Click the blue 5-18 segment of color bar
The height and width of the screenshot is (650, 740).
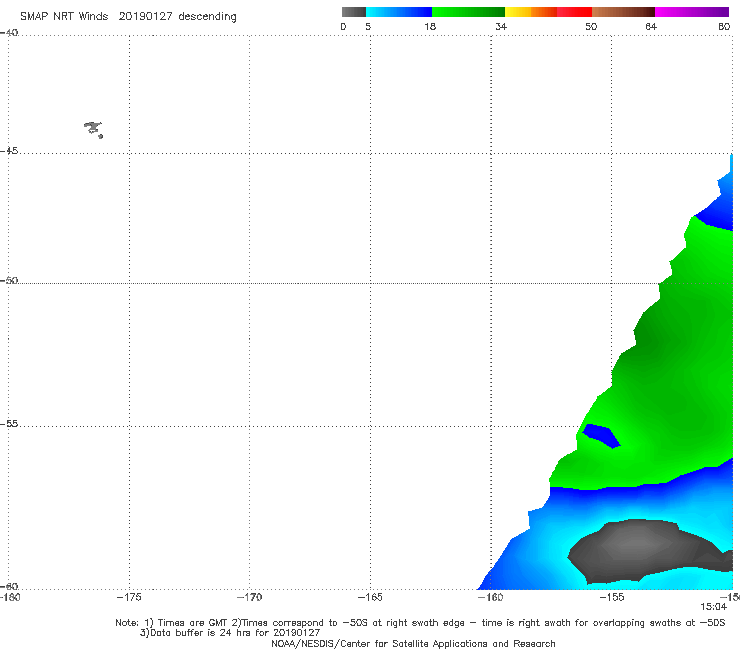click(399, 12)
